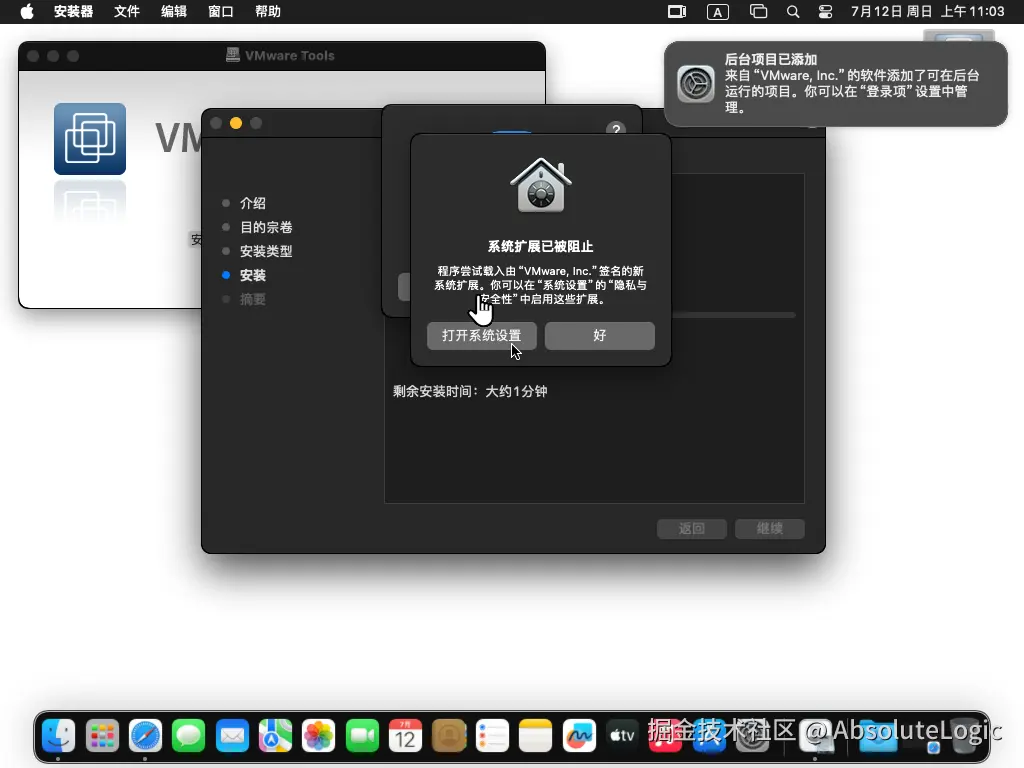
Task: Open FaceTime from the Dock
Action: point(362,736)
